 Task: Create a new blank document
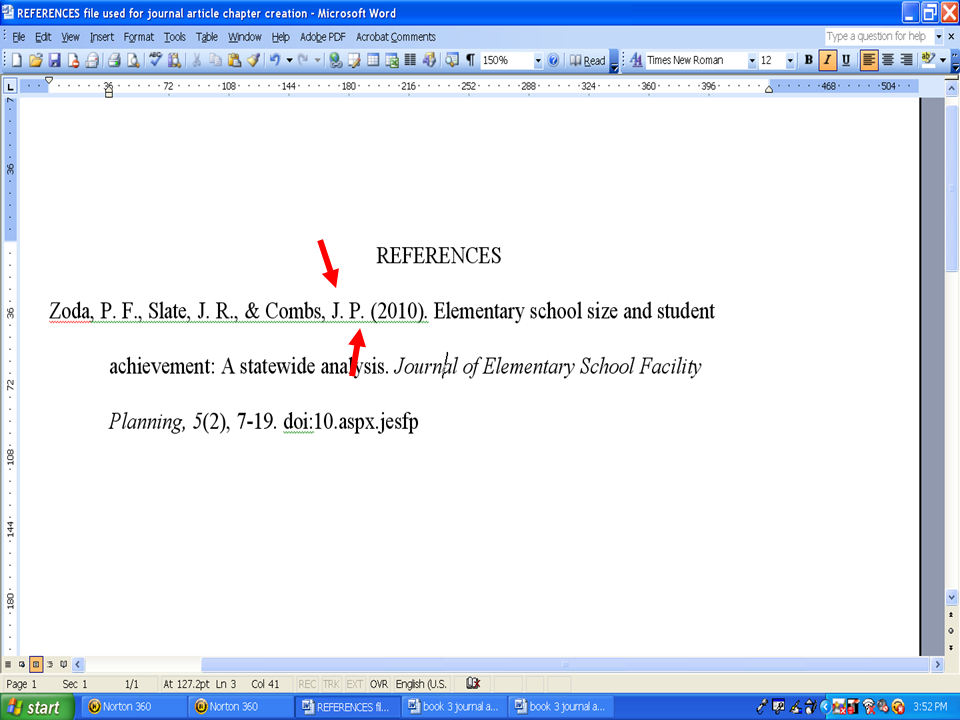[x=17, y=60]
